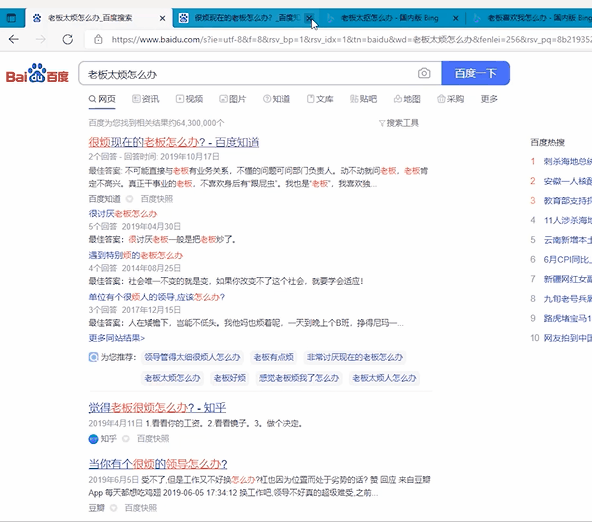
Task: Select the 网页 search category
Action: 102,99
